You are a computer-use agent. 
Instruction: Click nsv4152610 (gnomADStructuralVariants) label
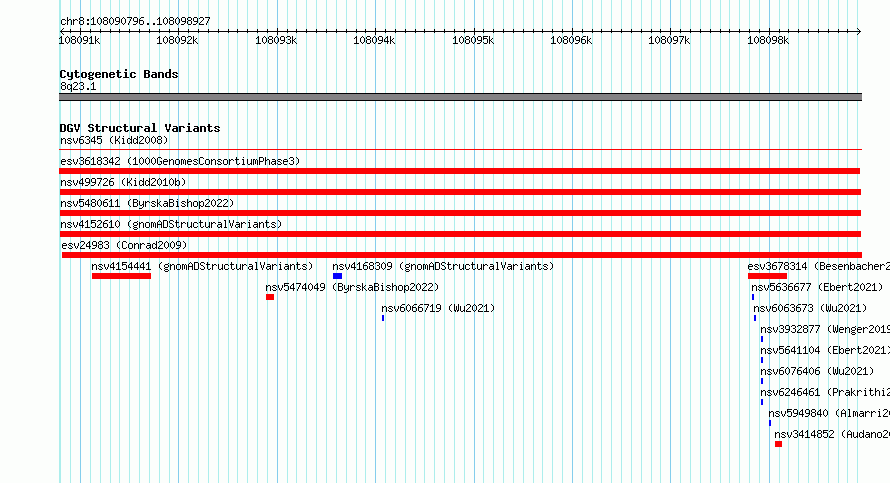click(x=171, y=224)
